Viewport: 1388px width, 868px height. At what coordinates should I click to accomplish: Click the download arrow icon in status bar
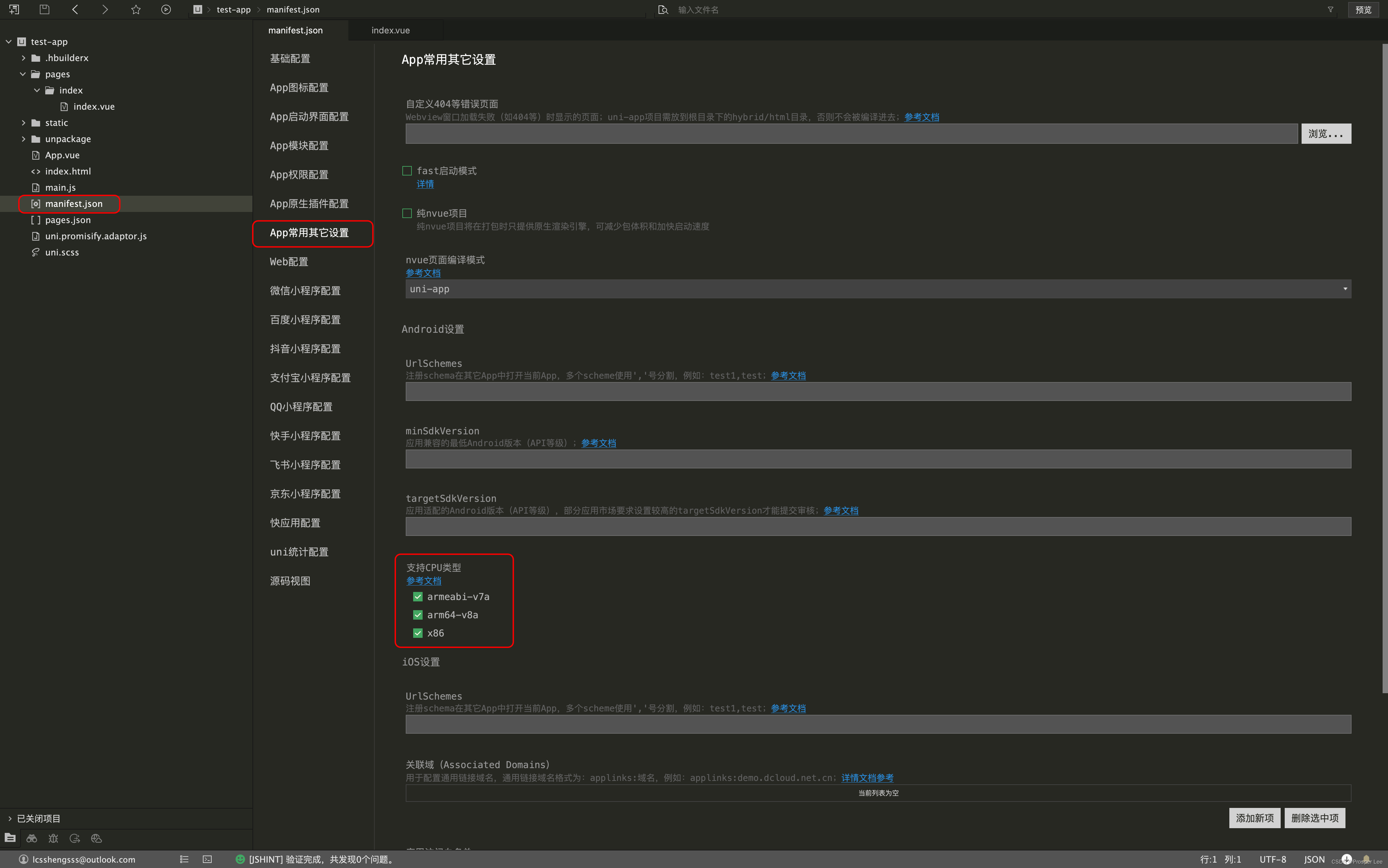click(1347, 859)
